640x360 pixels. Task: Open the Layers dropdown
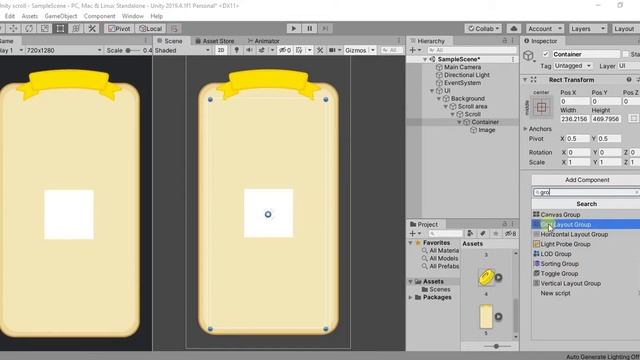[x=587, y=29]
